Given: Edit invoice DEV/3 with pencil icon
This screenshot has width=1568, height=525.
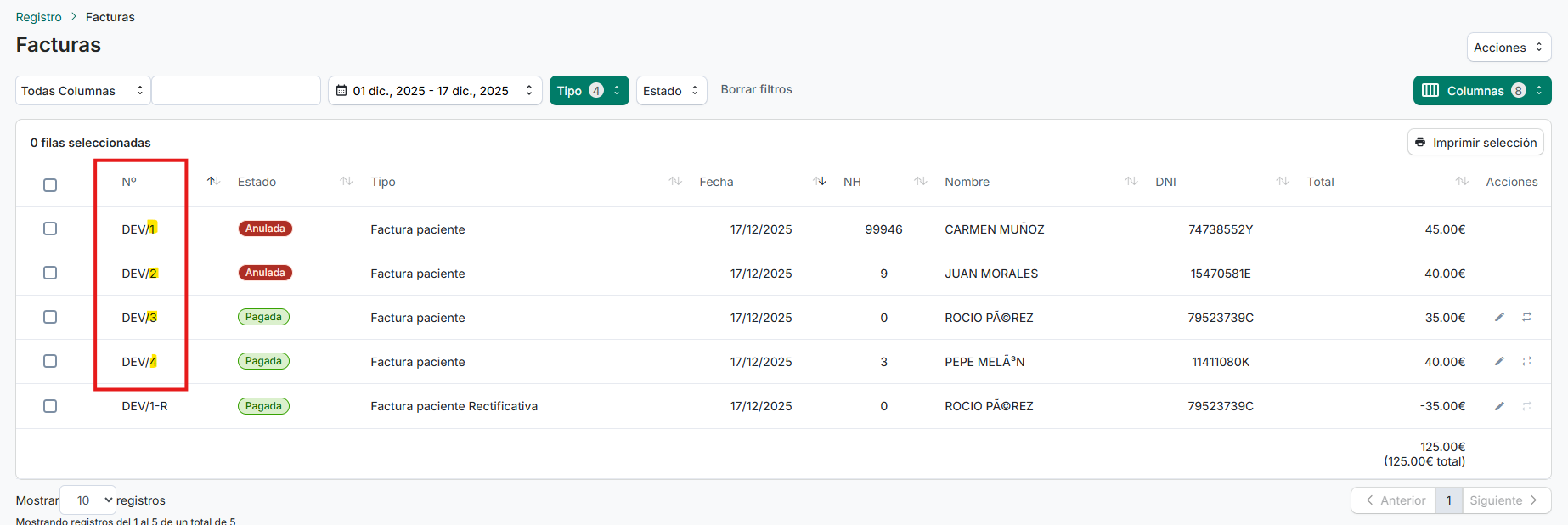Looking at the screenshot, I should point(1499,317).
